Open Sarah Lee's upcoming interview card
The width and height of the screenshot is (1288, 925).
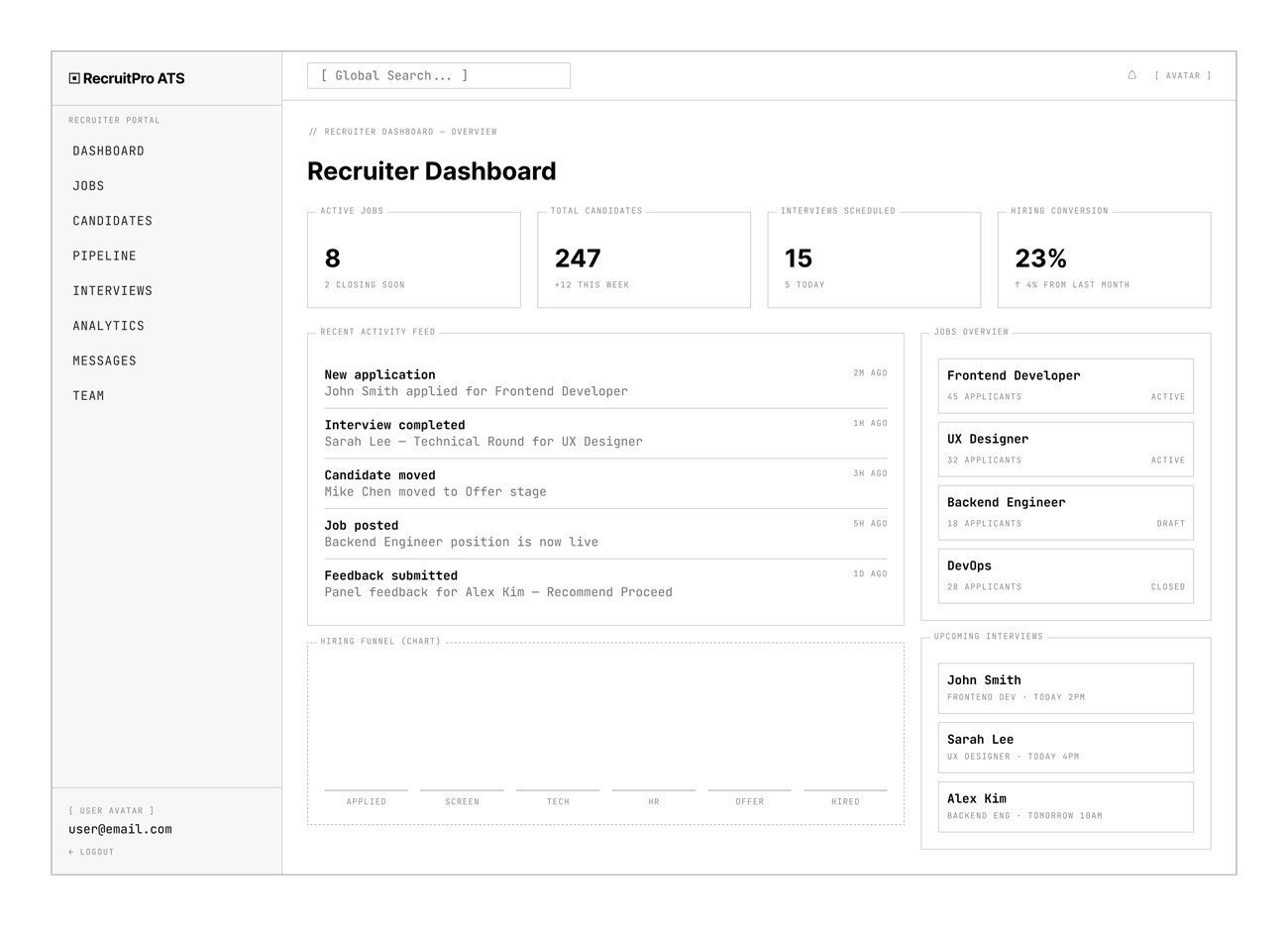click(x=1065, y=747)
